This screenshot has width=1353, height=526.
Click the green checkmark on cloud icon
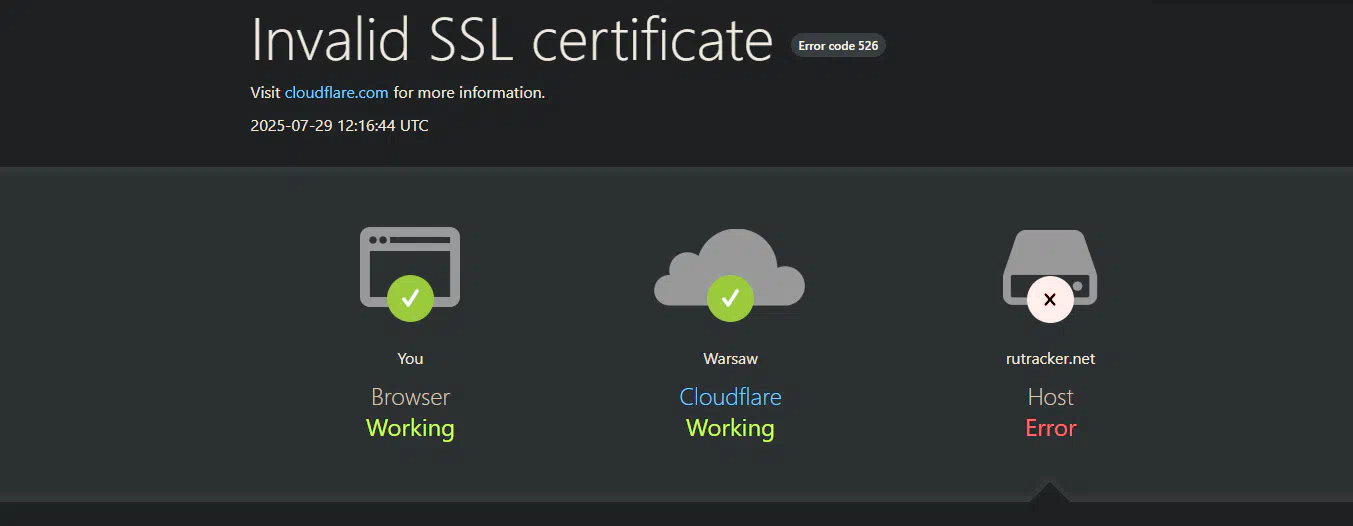coord(730,298)
